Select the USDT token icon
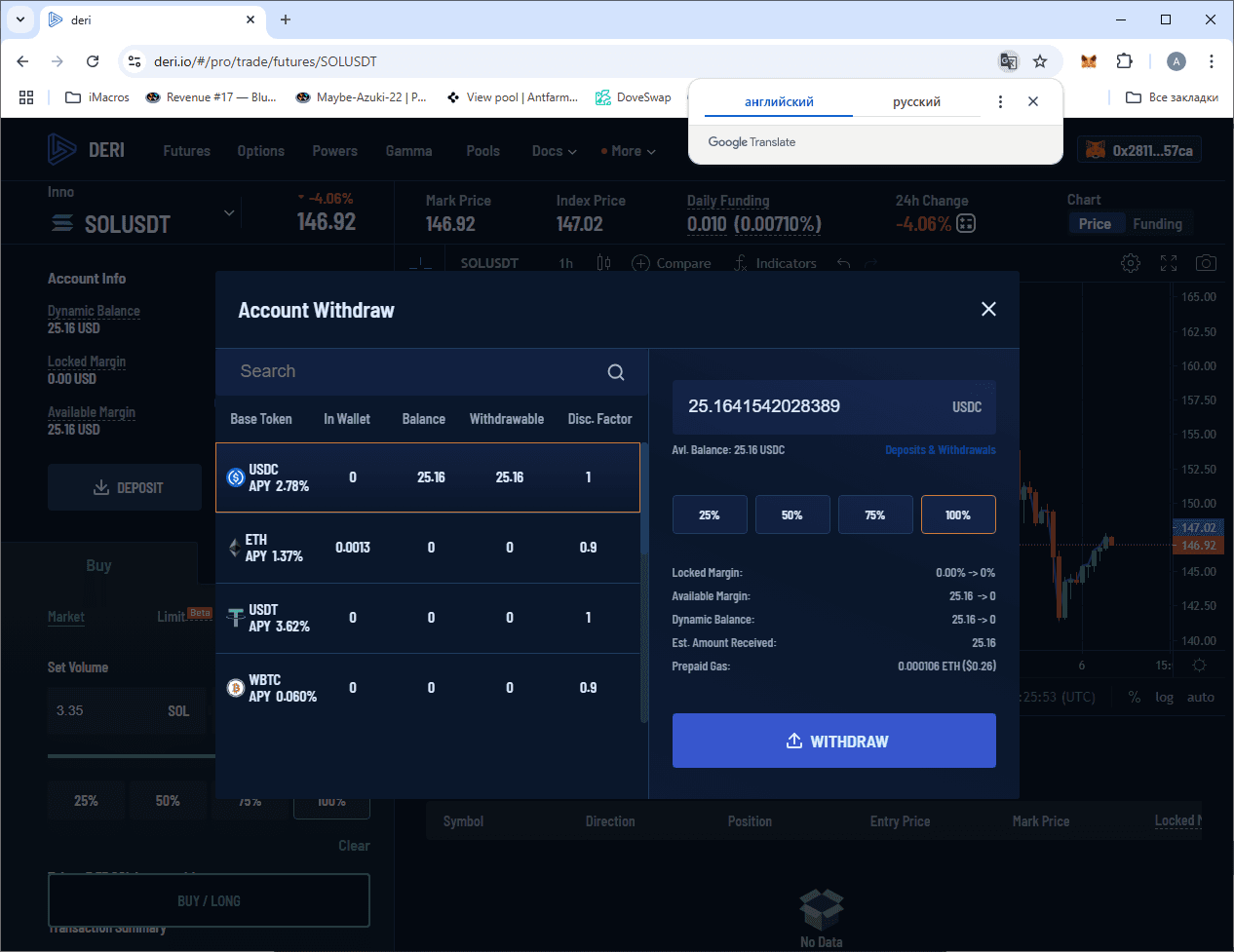1234x952 pixels. click(x=235, y=618)
